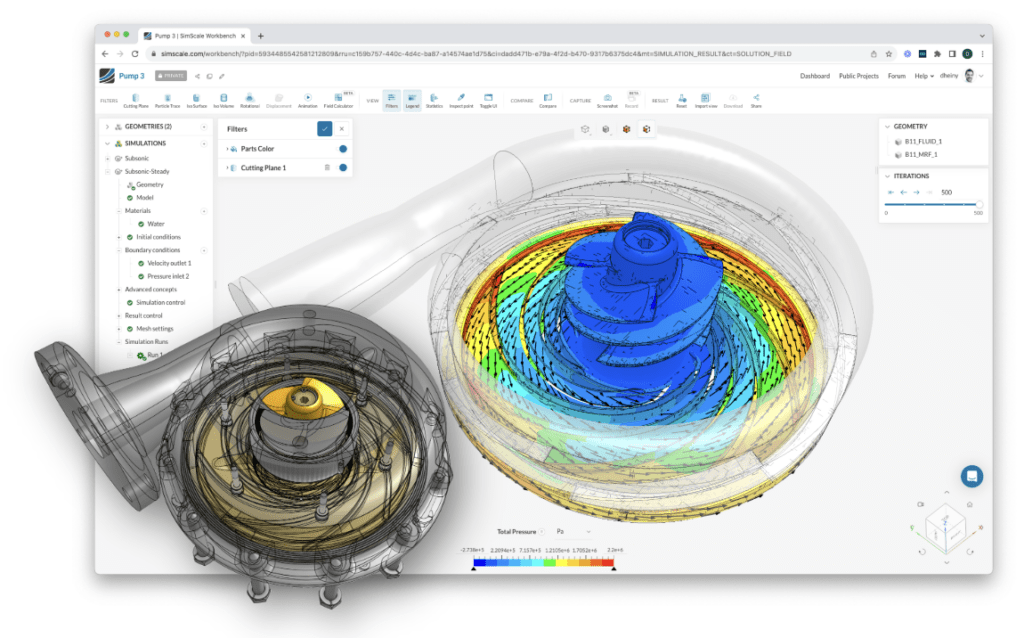1024x638 pixels.
Task: Expand the GEOMETRIES tree item
Action: coord(108,126)
